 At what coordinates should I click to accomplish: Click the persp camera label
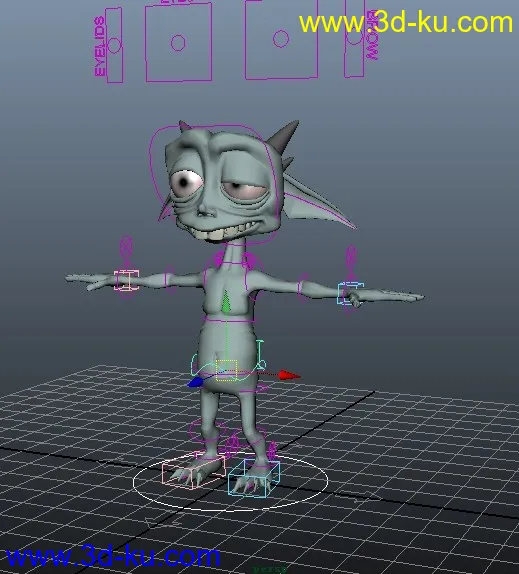270,570
